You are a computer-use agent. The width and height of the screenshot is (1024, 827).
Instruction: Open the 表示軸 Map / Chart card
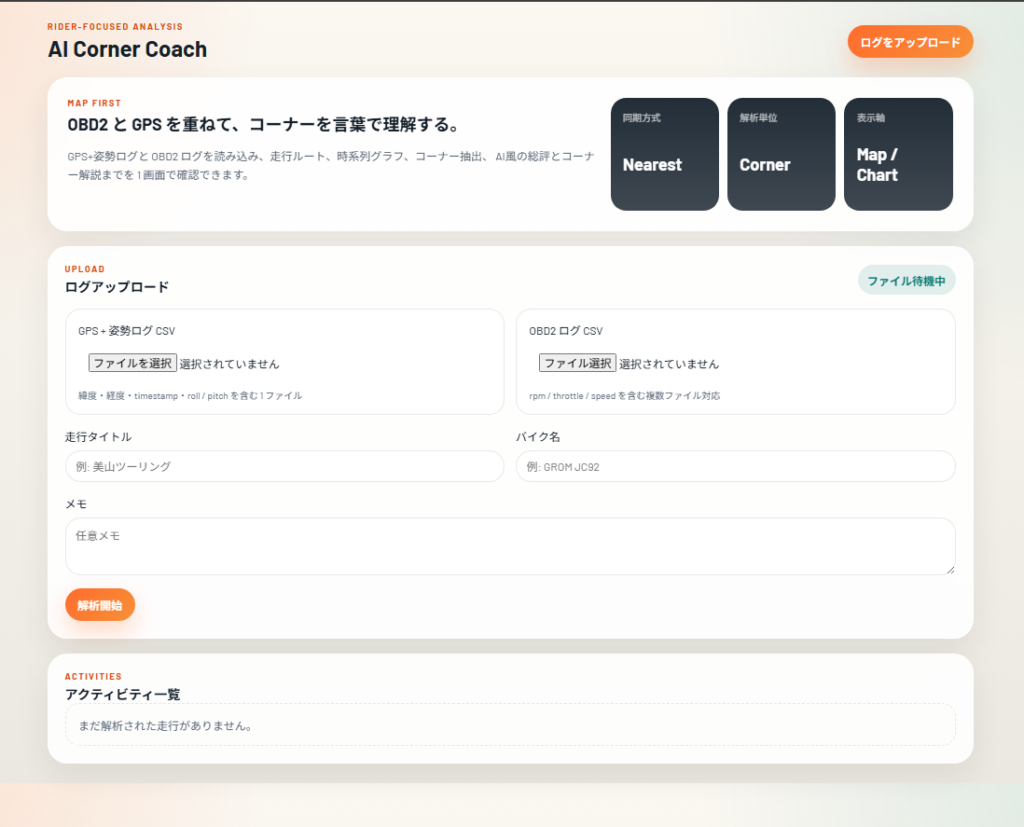click(x=898, y=154)
